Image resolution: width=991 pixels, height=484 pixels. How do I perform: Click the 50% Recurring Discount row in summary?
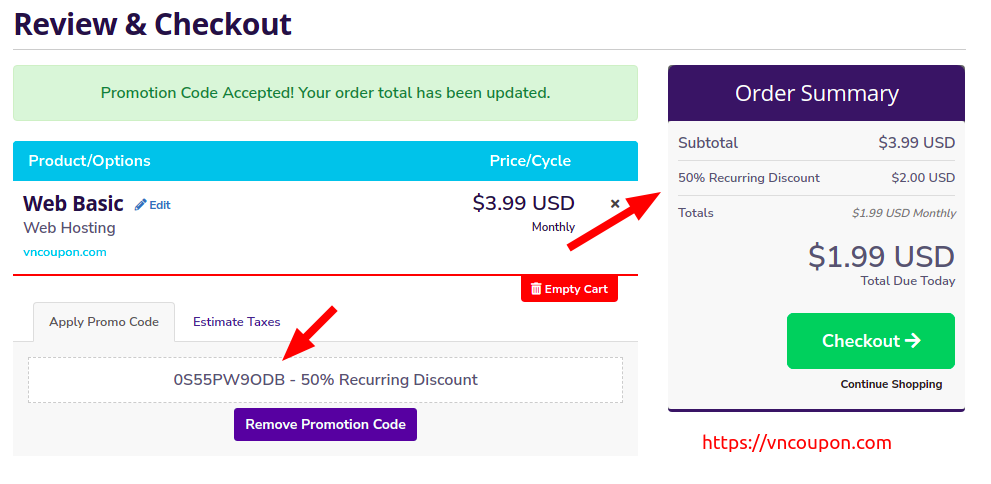tap(817, 178)
